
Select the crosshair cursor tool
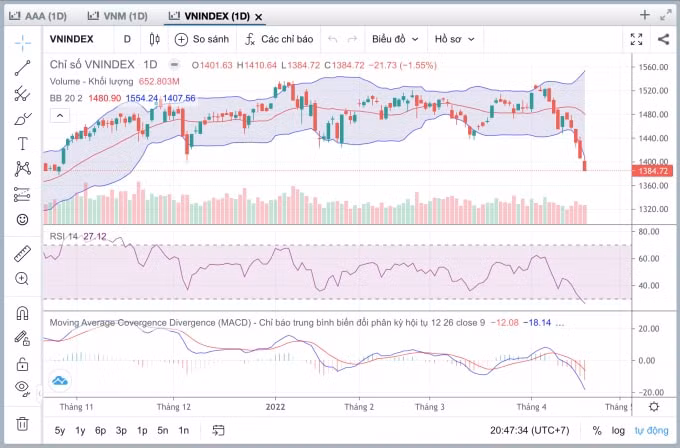pyautogui.click(x=23, y=43)
